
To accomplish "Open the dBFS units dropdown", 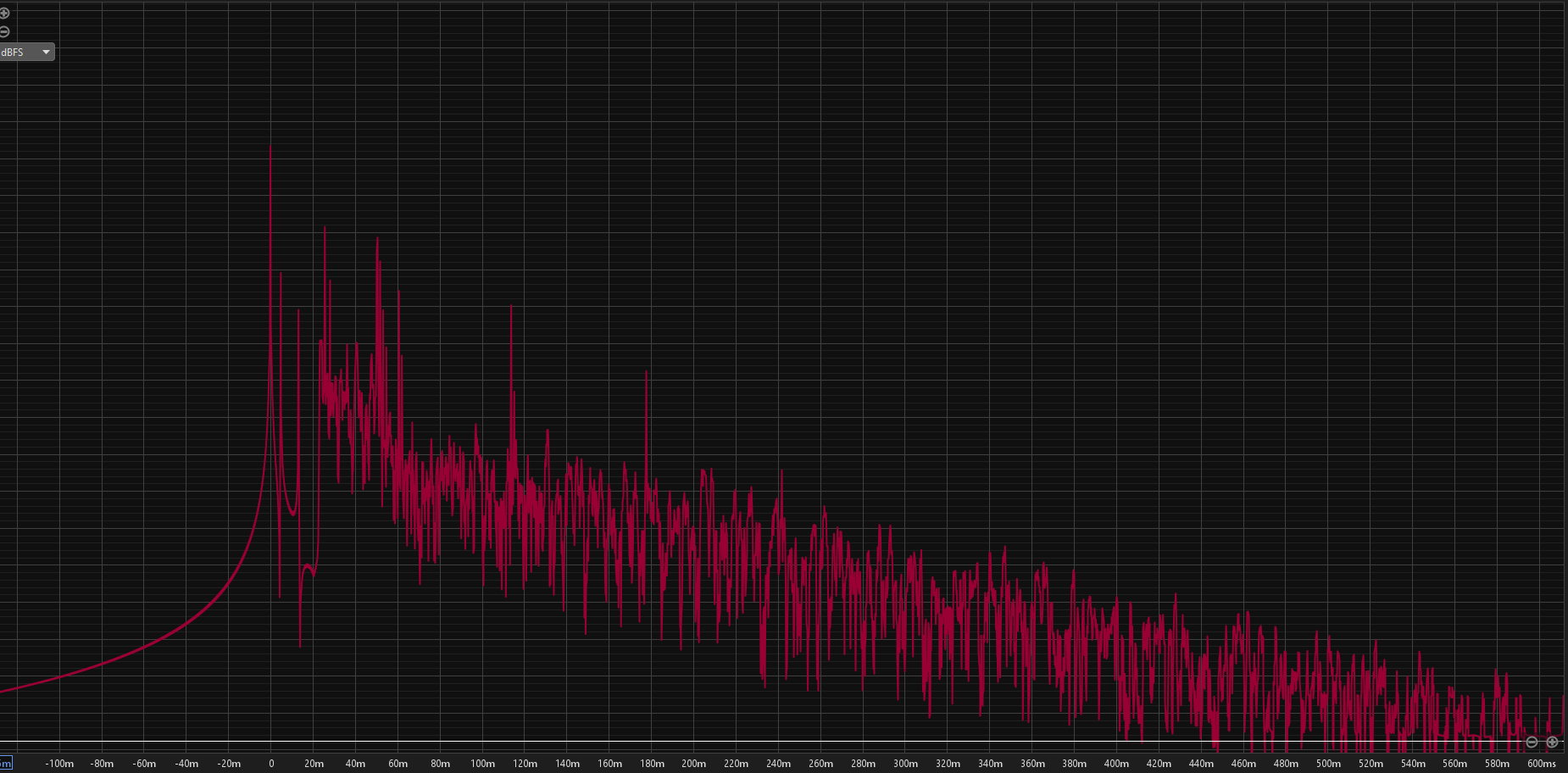I will (27, 53).
